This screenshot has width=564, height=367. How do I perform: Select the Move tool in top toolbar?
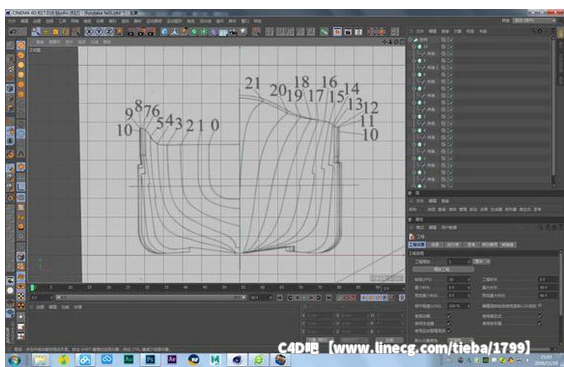(46, 32)
